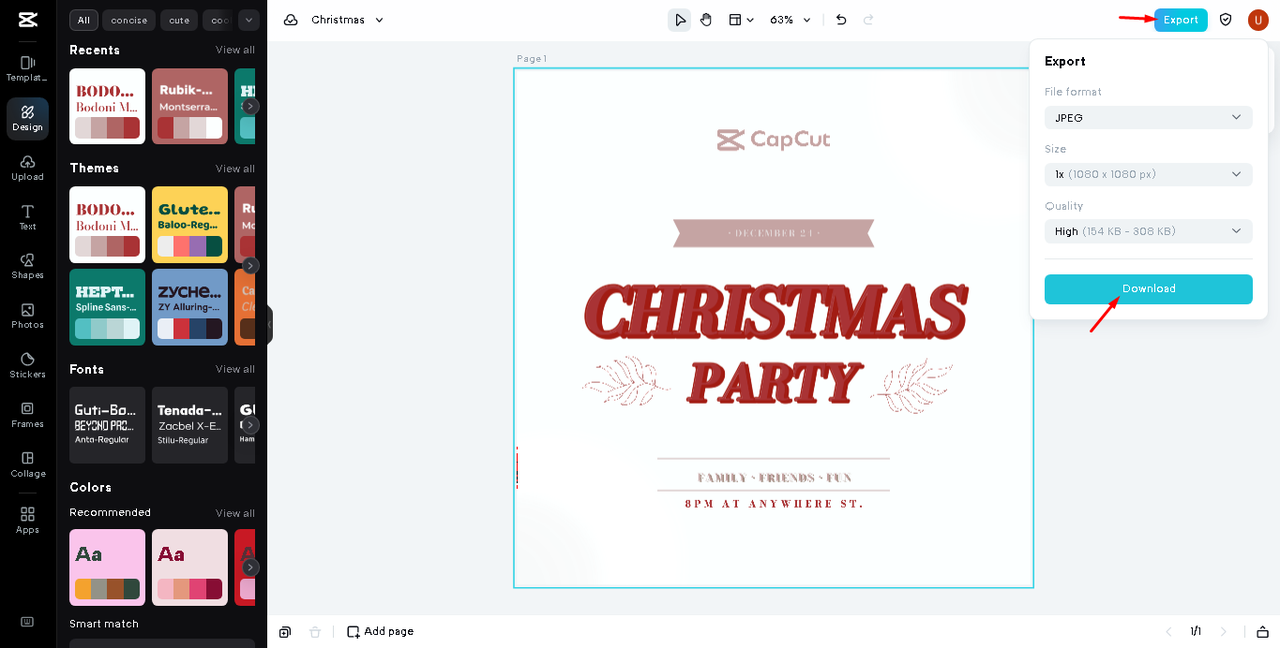Open the Apps sidebar panel

[28, 520]
